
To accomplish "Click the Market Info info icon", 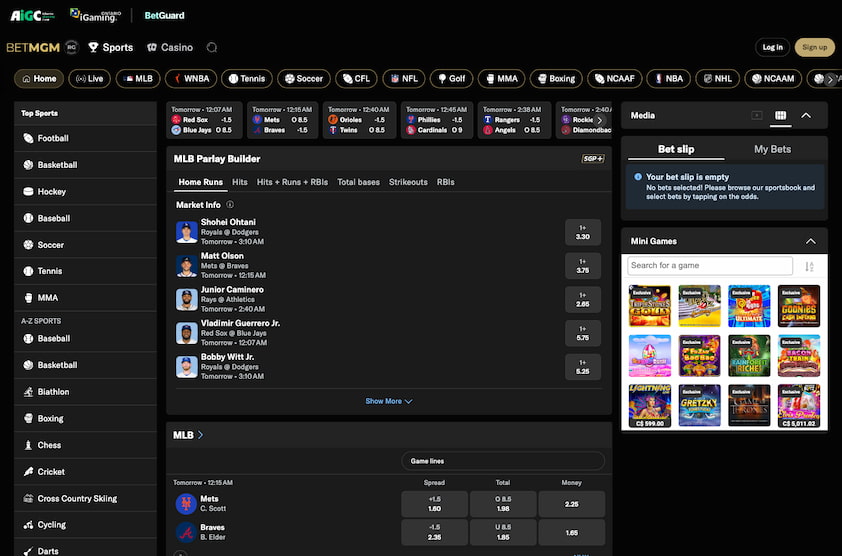I will click(230, 205).
